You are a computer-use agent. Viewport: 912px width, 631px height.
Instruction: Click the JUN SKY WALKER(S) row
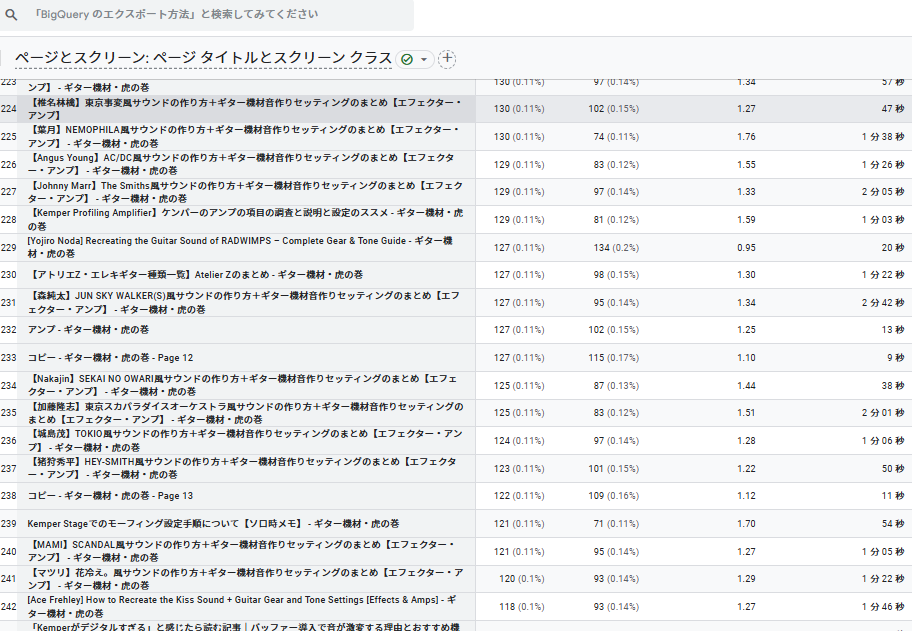245,302
